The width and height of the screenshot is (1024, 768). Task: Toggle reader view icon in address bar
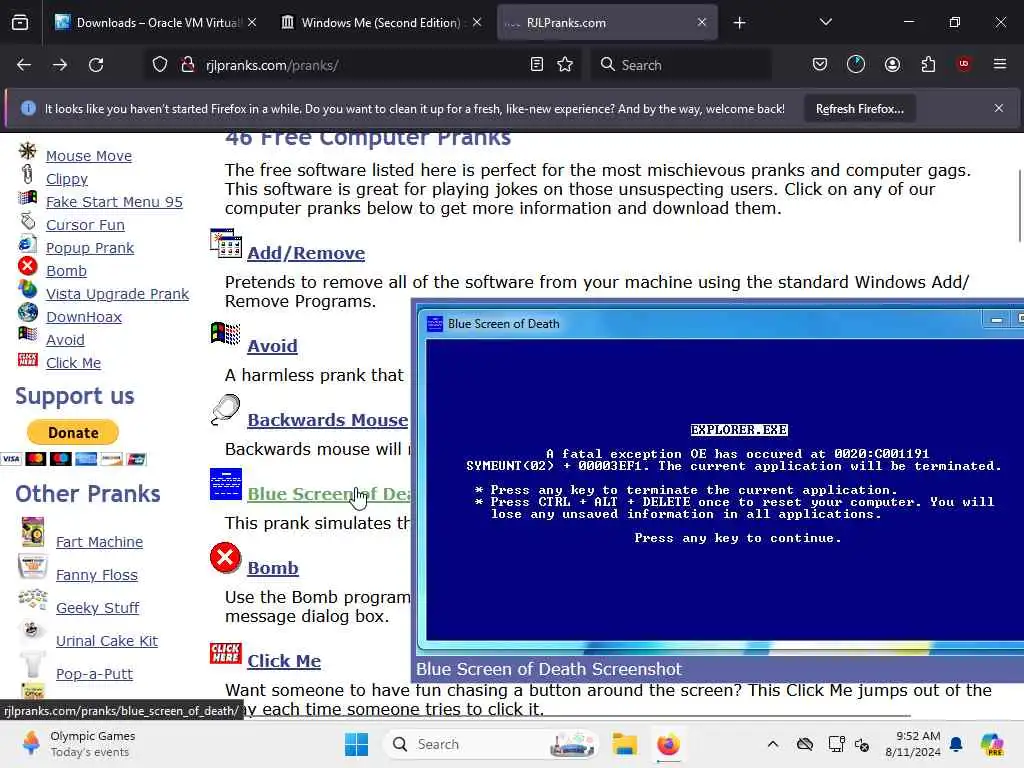click(537, 64)
